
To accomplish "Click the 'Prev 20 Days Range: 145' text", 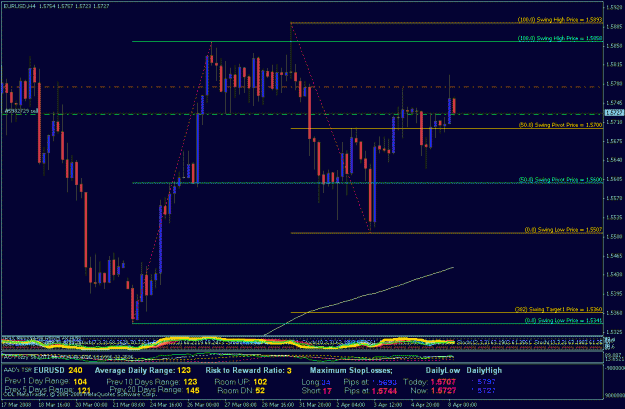I will click(154, 390).
